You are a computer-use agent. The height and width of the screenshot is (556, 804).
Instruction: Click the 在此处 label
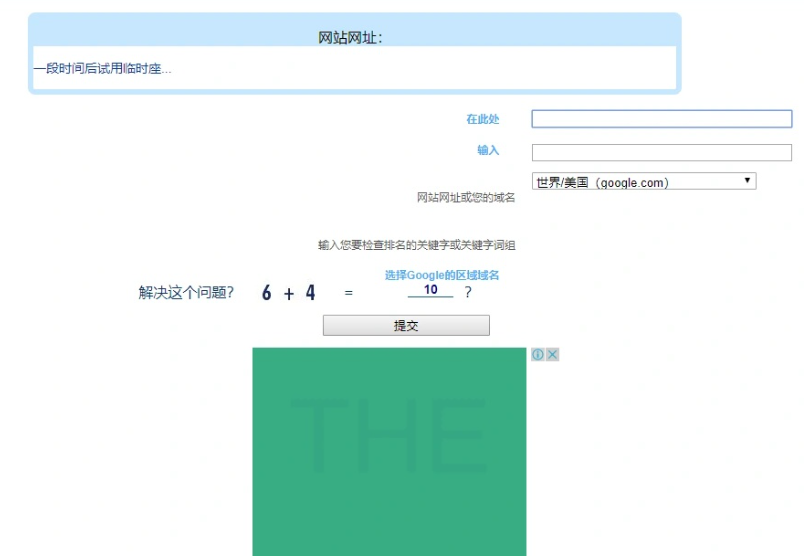pos(483,119)
